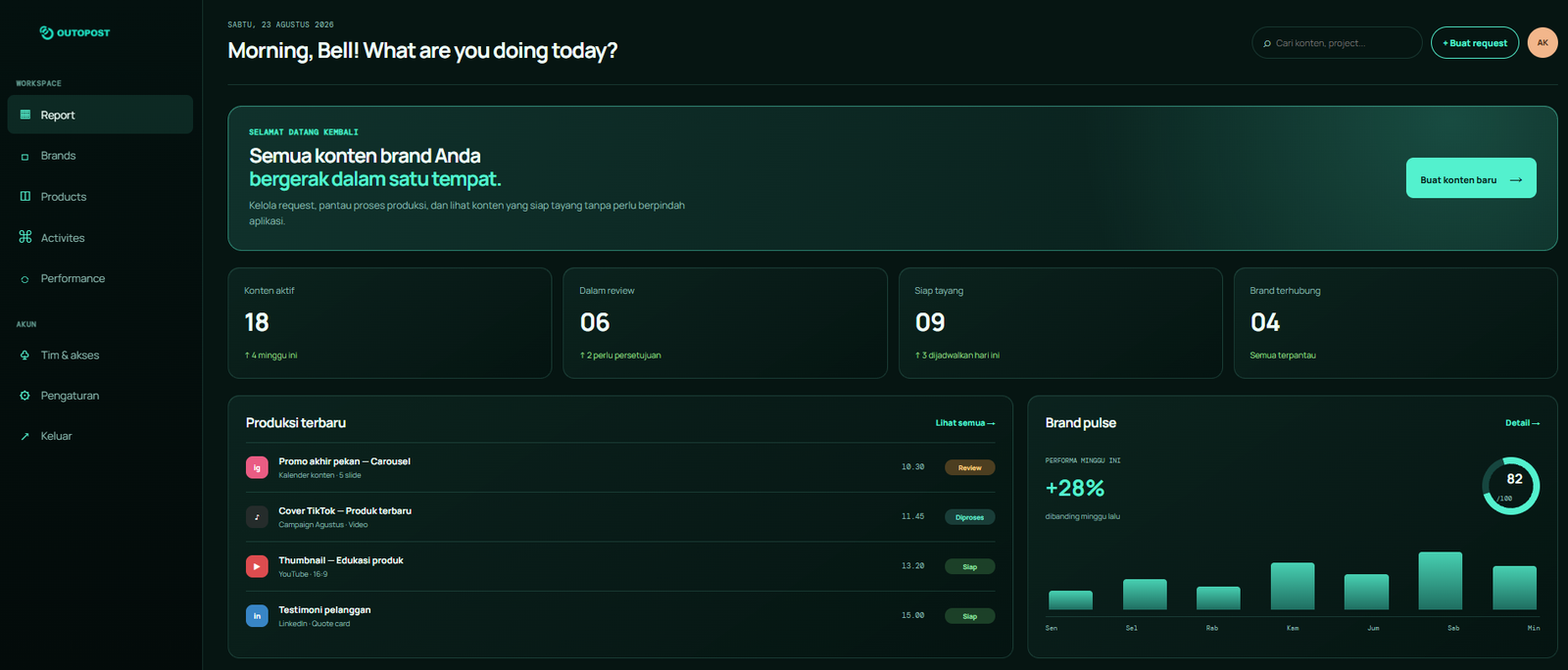Open the Dalam review 06 card
This screenshot has height=670, width=1568.
pos(725,323)
